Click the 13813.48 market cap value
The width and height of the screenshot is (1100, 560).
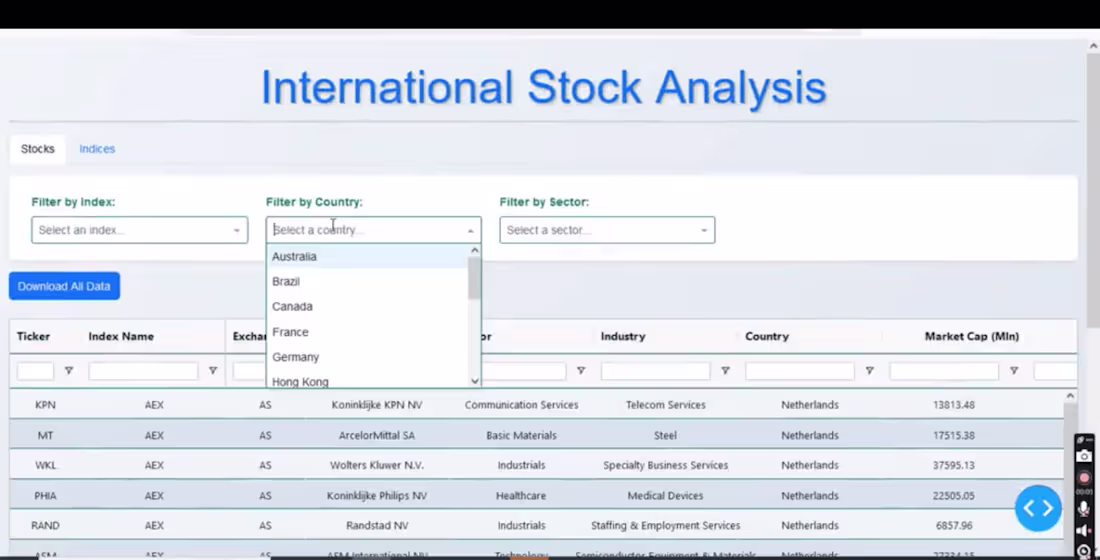coord(954,405)
